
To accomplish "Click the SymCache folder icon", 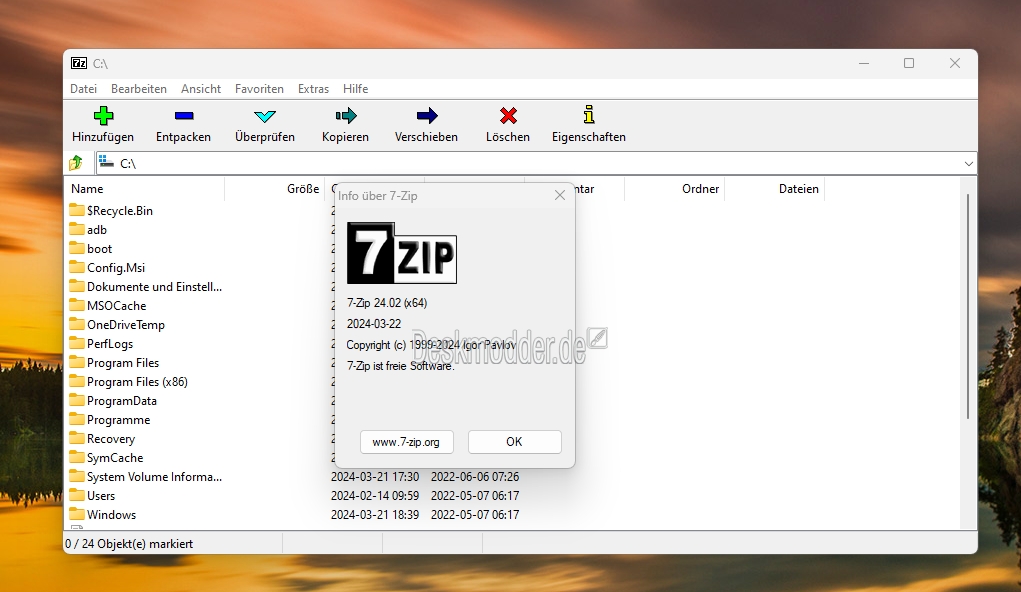I will pos(77,457).
